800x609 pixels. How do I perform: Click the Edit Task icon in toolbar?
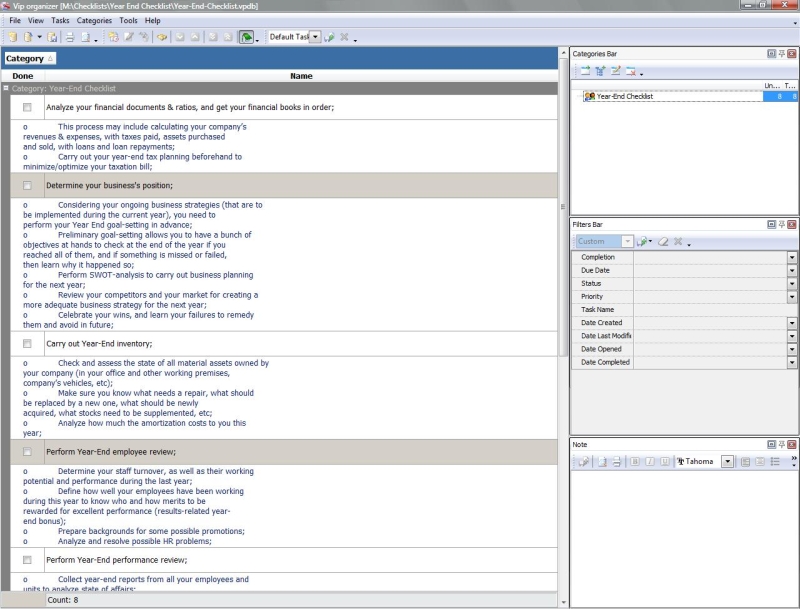129,37
